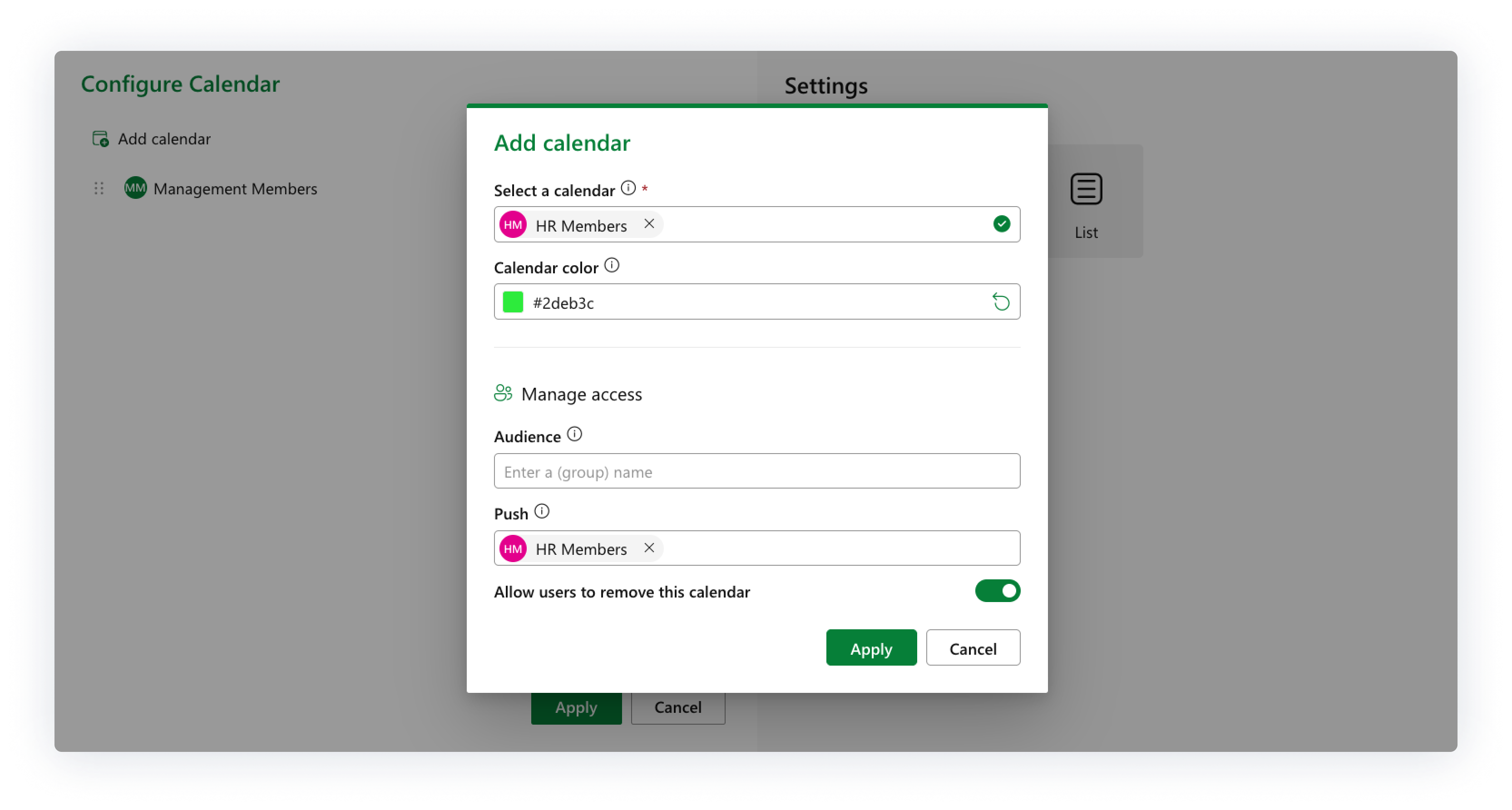The height and width of the screenshot is (810, 1512).
Task: Select the Management Members calendar entry
Action: tap(234, 189)
